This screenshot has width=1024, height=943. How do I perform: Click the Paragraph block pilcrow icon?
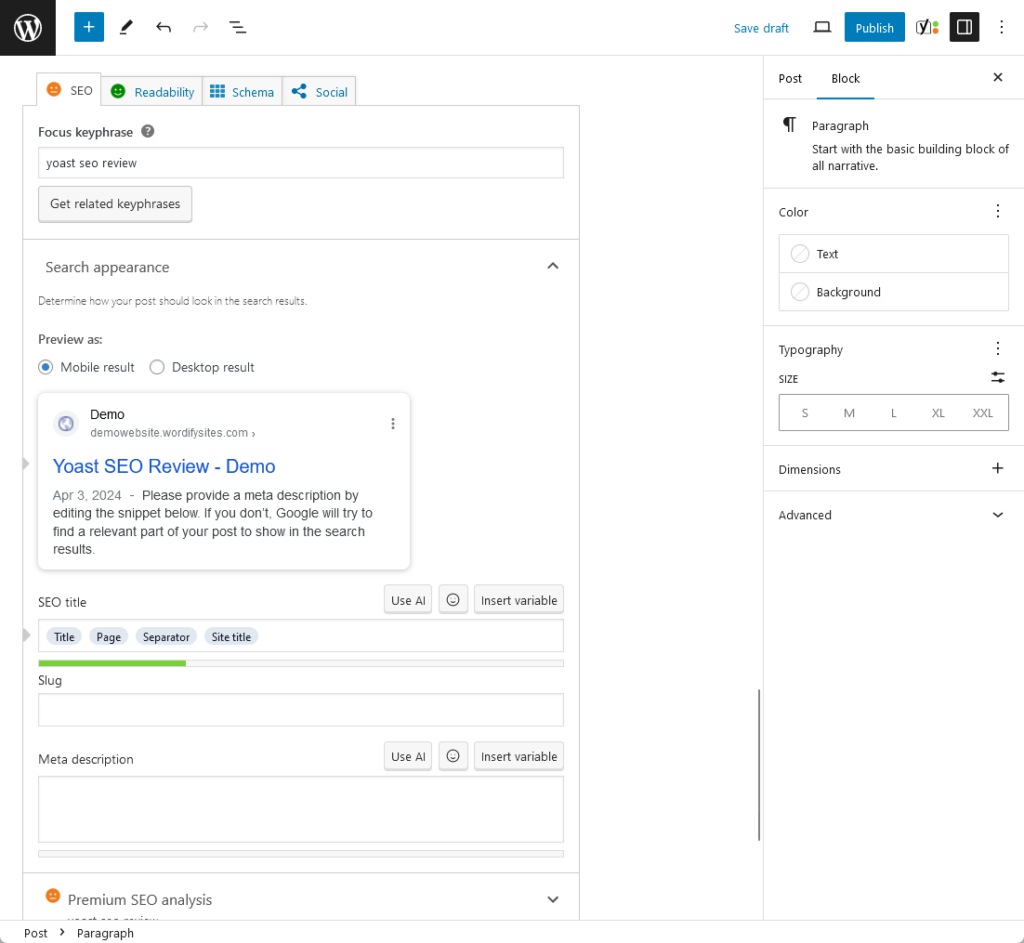click(790, 125)
